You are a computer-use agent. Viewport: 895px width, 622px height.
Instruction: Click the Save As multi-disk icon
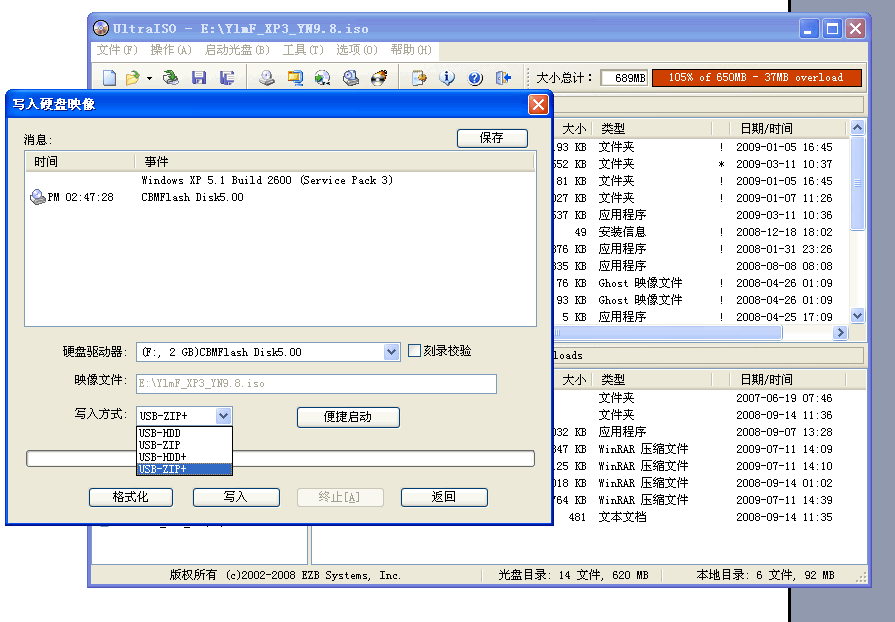pyautogui.click(x=227, y=78)
